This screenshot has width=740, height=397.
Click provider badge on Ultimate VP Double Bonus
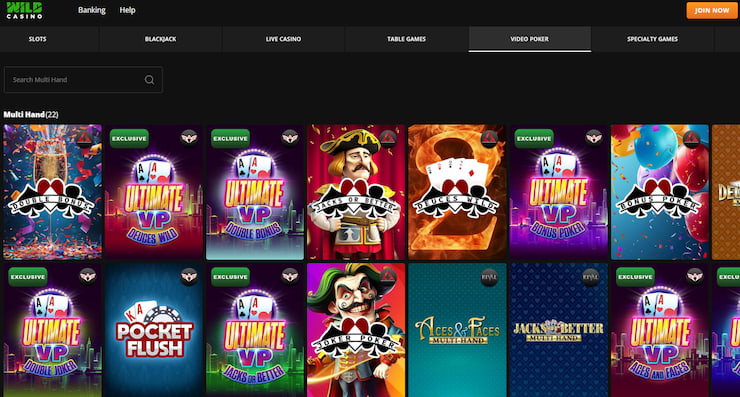[x=290, y=137]
